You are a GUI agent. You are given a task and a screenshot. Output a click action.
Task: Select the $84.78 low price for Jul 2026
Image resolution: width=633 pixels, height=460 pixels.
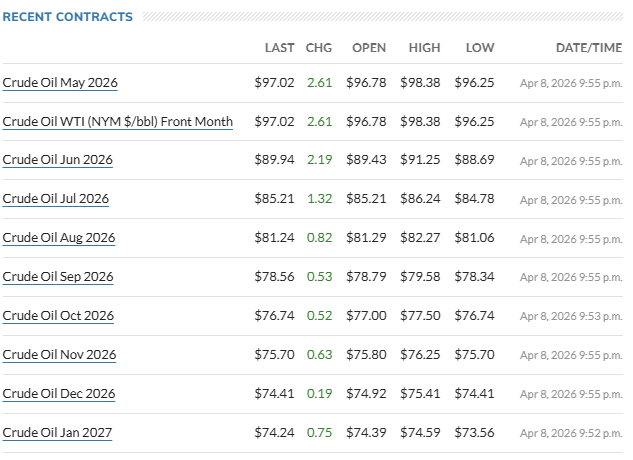point(474,199)
